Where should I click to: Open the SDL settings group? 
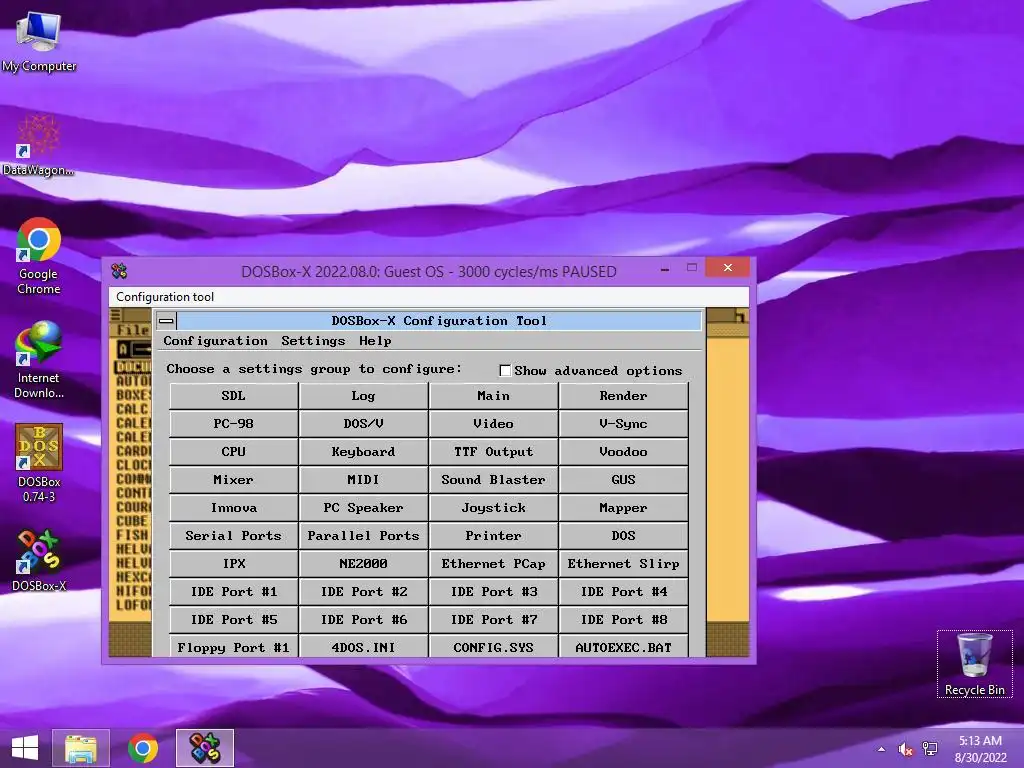(233, 396)
